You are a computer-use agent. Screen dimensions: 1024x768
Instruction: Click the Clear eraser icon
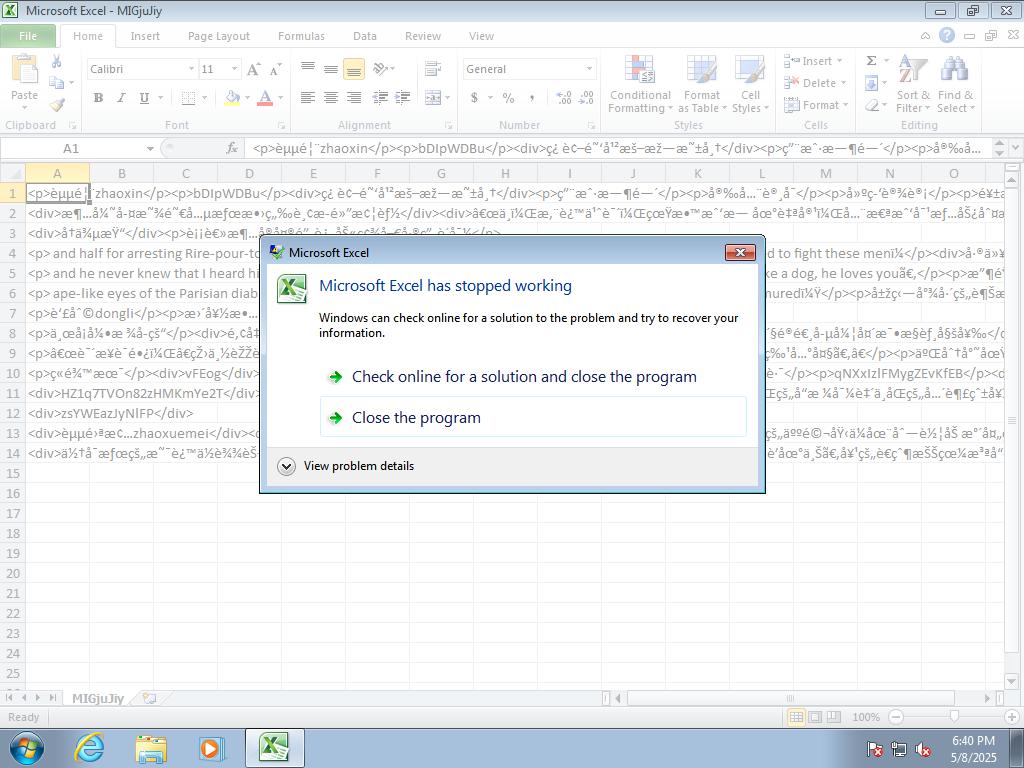[871, 104]
